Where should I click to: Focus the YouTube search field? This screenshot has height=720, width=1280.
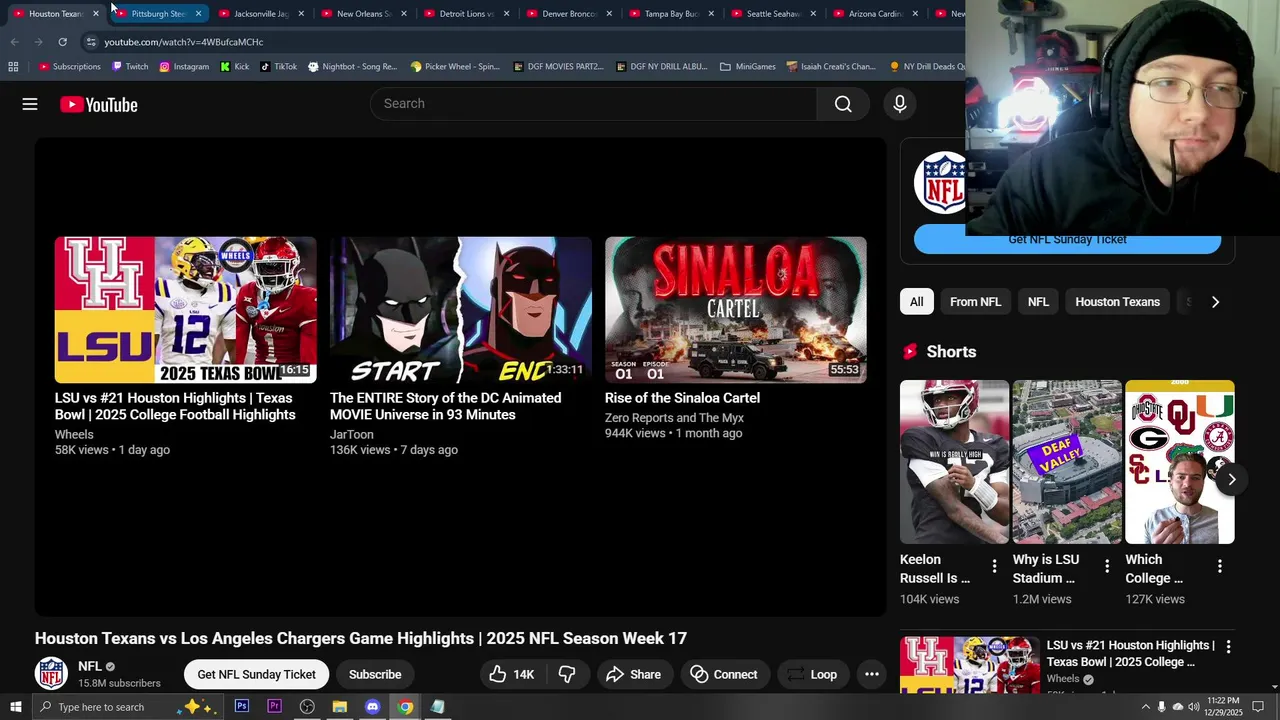click(594, 104)
